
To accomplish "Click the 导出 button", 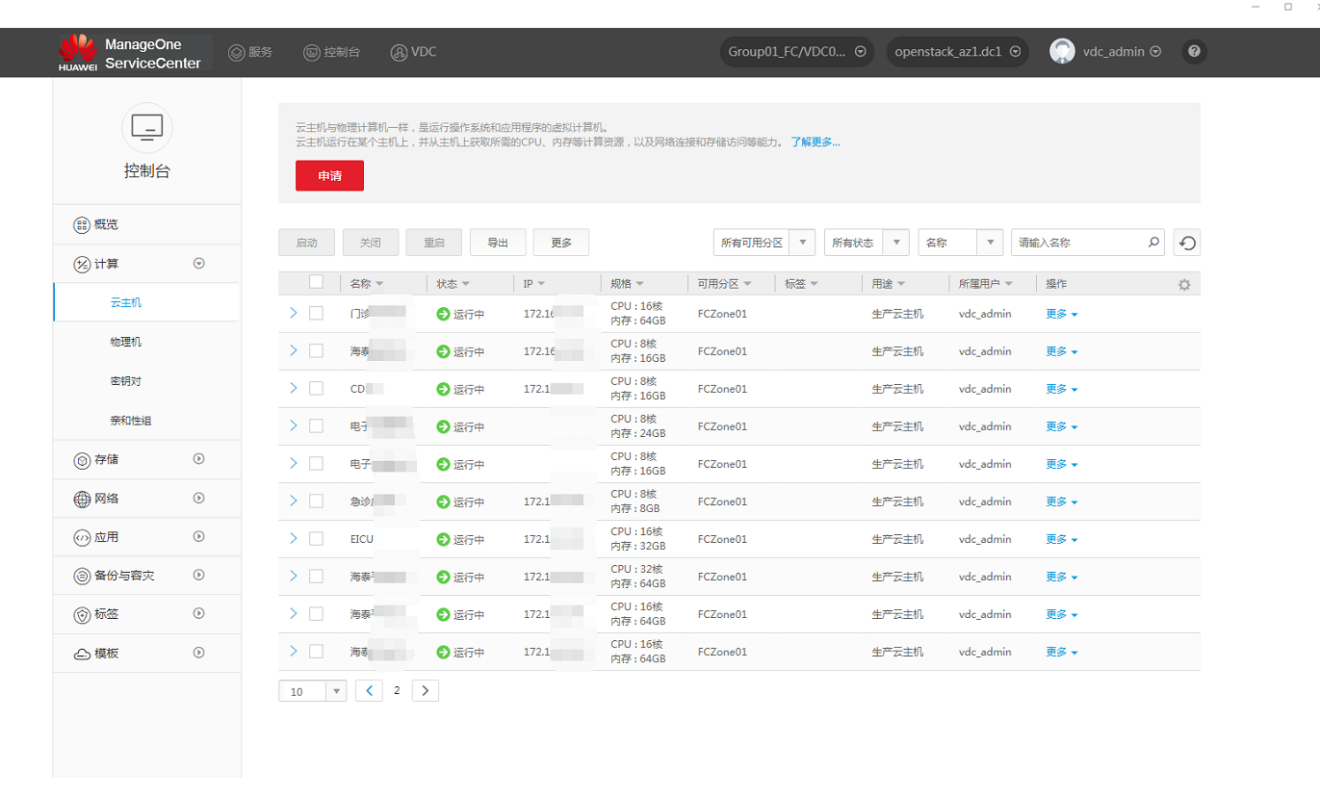I will (498, 242).
